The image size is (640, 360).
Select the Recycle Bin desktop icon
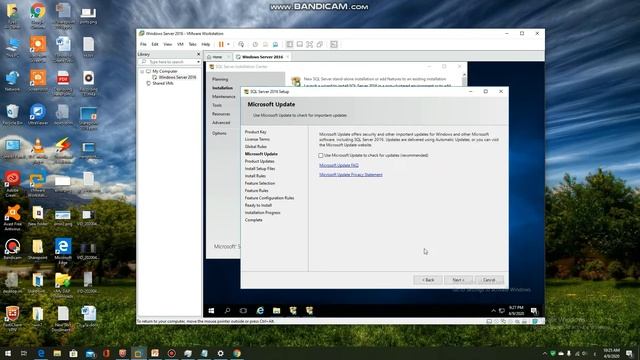[x=13, y=115]
